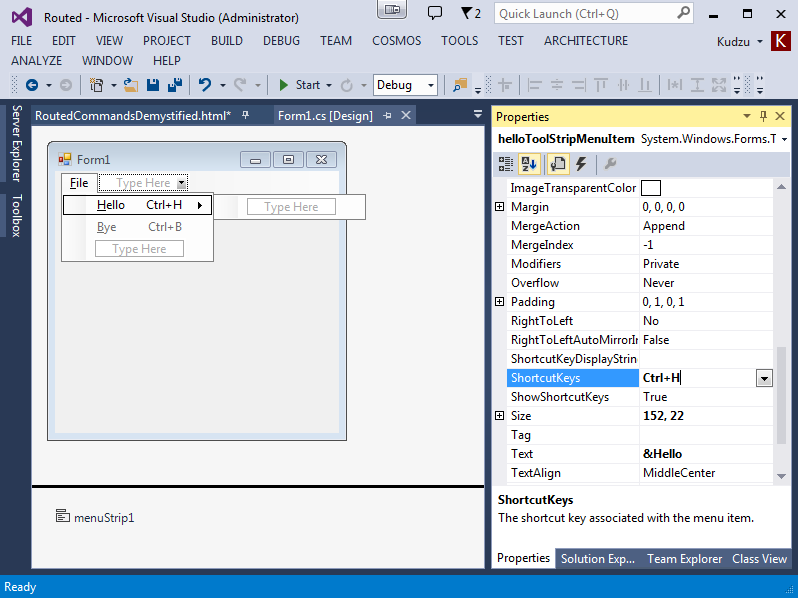Click the Undo toolbar icon
This screenshot has width=798, height=598.
[x=205, y=85]
